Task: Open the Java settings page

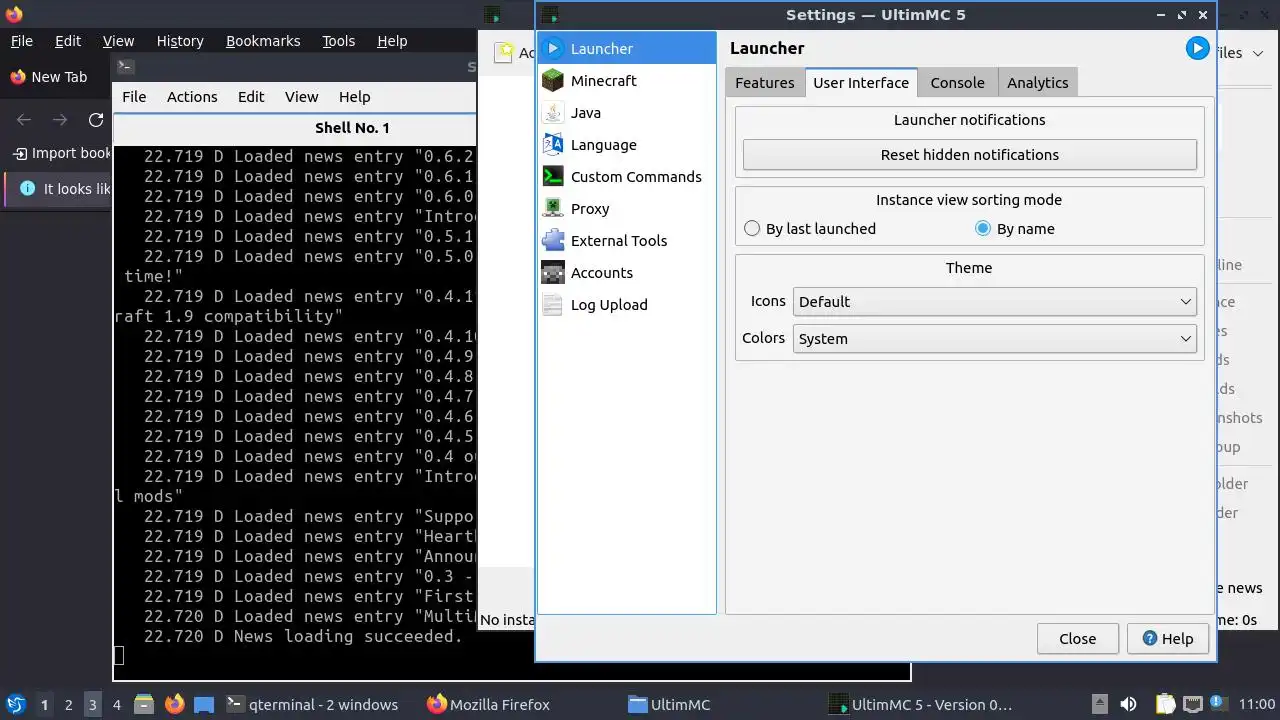Action: click(x=626, y=112)
